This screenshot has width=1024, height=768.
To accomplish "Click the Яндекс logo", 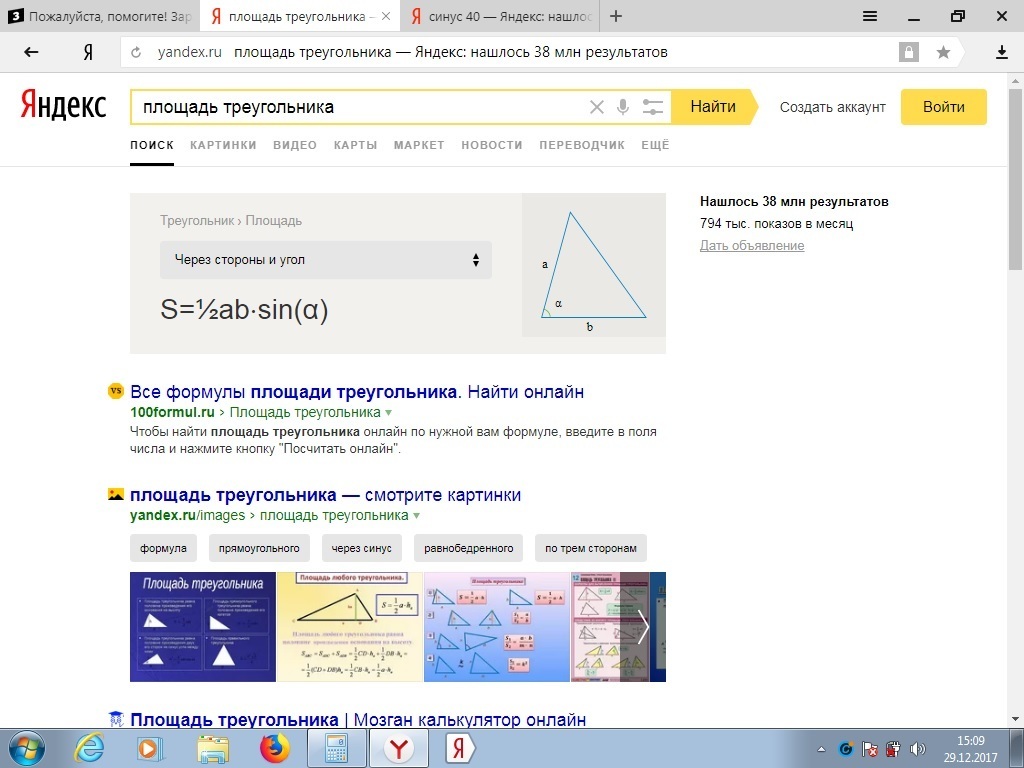I will [x=63, y=105].
